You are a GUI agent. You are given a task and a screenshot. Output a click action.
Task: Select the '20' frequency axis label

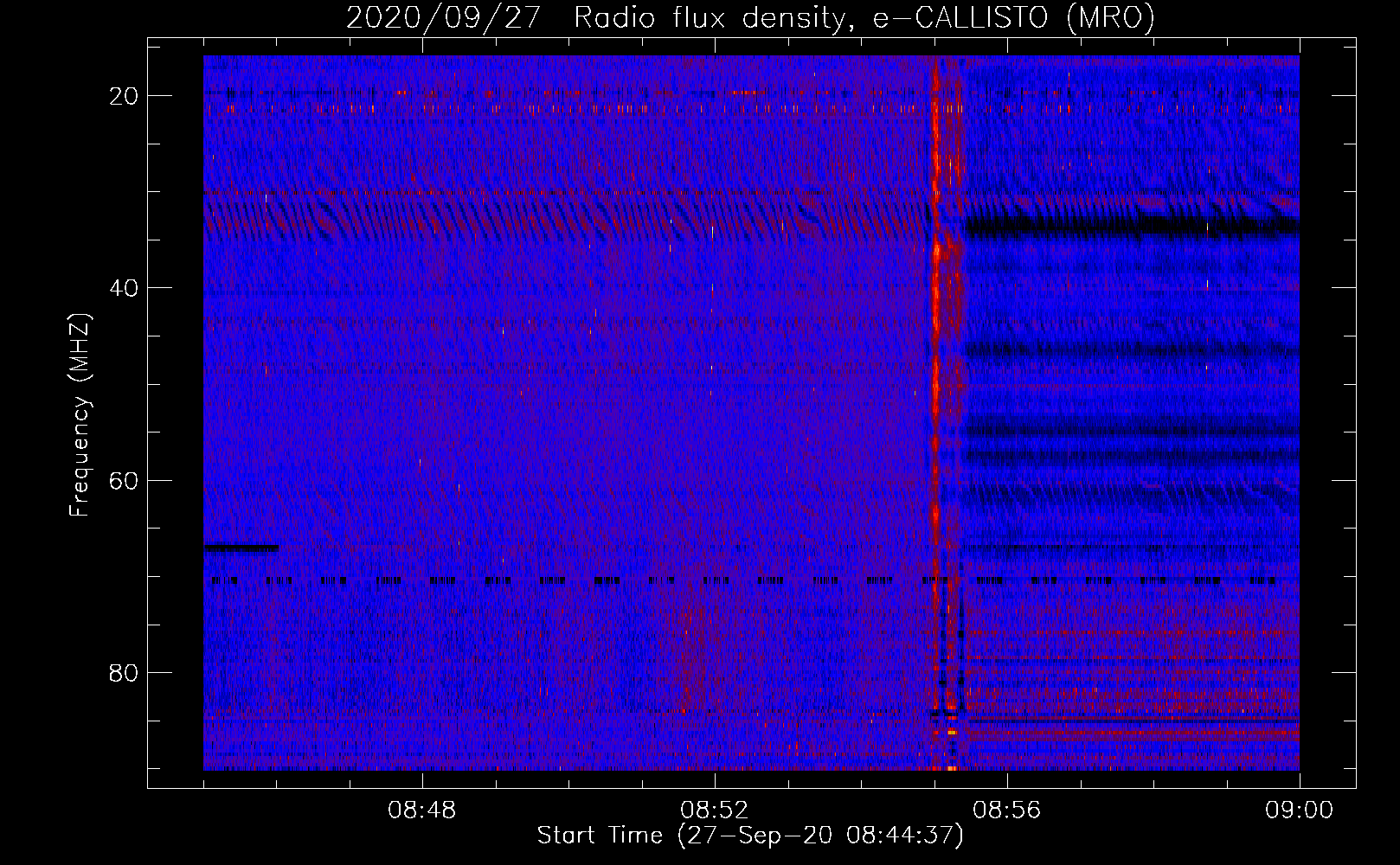pos(124,96)
